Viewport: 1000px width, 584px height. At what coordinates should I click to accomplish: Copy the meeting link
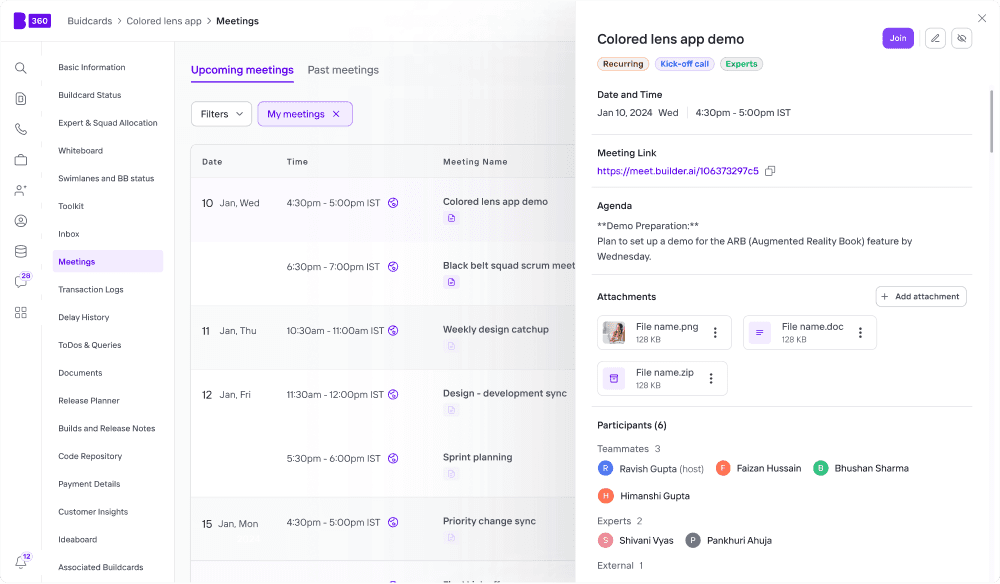[x=770, y=171]
